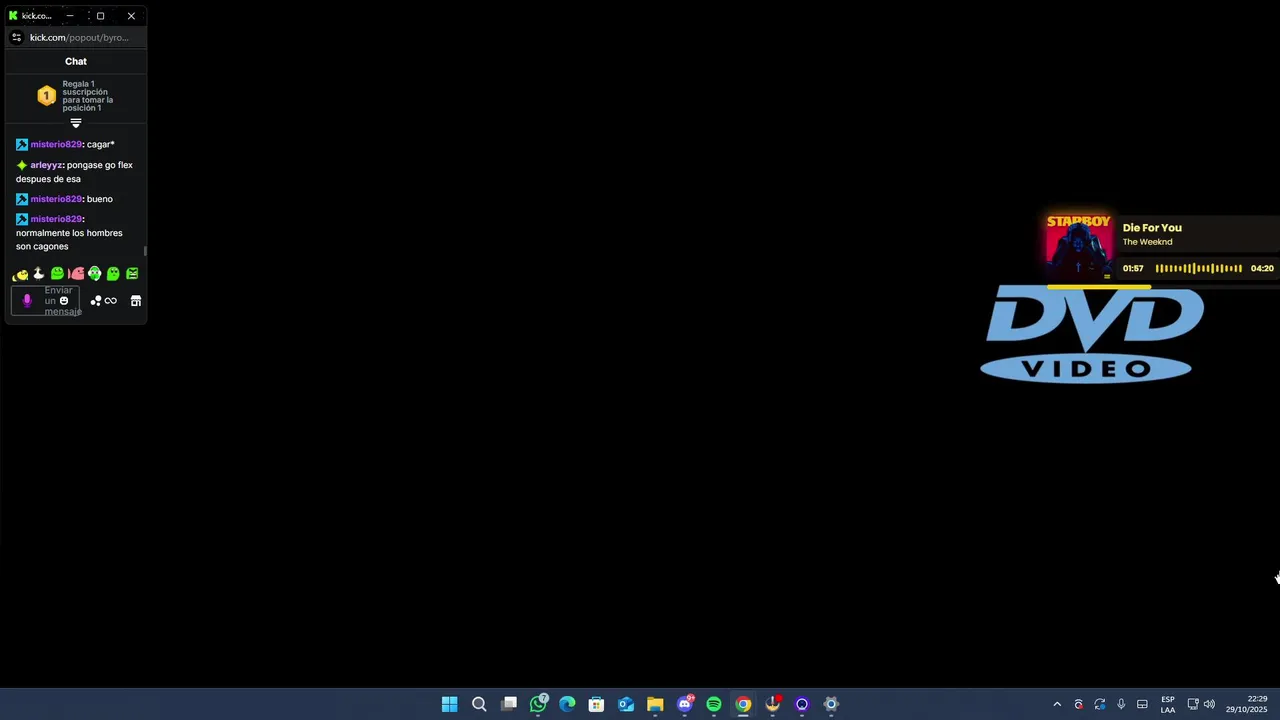Expand hidden system tray icons chevron
The image size is (1280, 720).
(x=1057, y=704)
